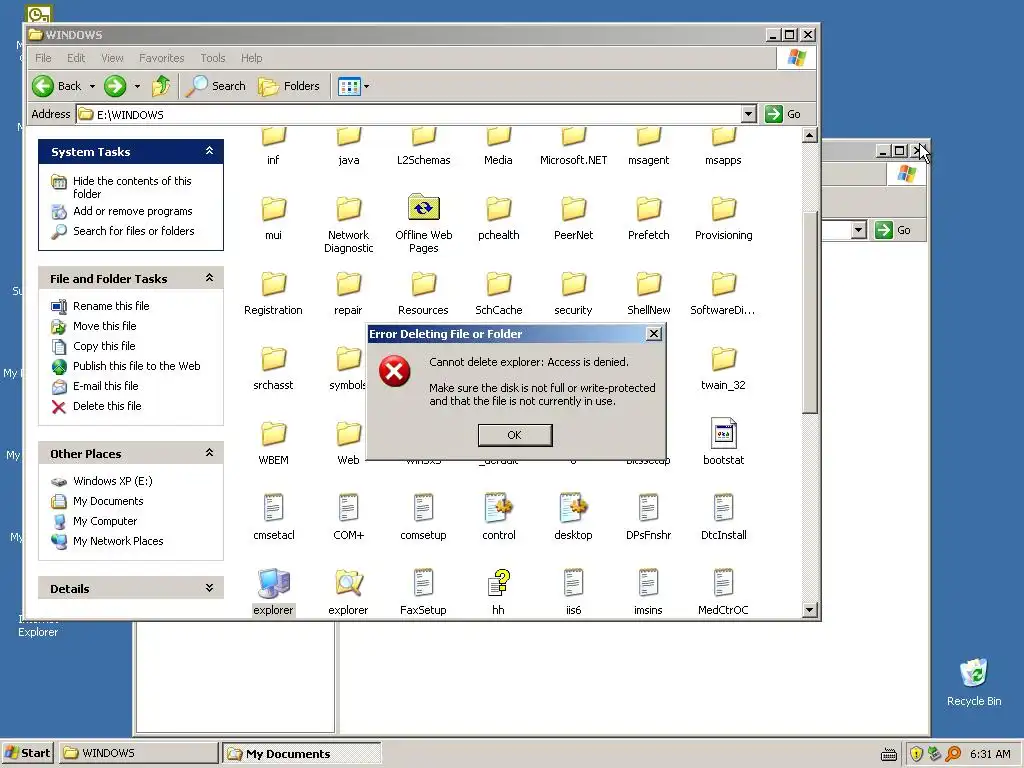Select the WBEM folder
The image size is (1024, 768).
pos(274,443)
